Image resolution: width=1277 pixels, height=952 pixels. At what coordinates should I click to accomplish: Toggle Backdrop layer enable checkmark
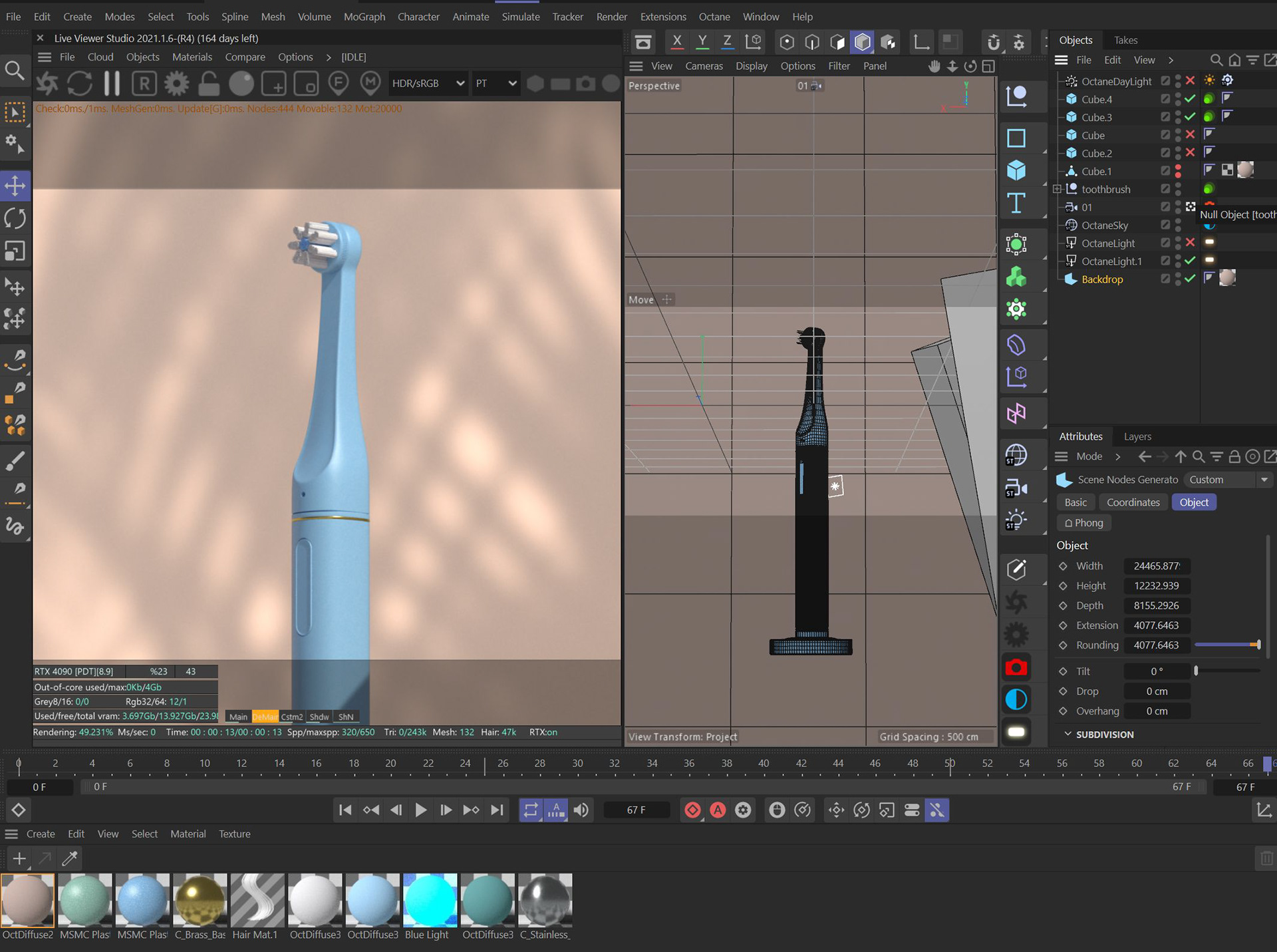pyautogui.click(x=1190, y=279)
